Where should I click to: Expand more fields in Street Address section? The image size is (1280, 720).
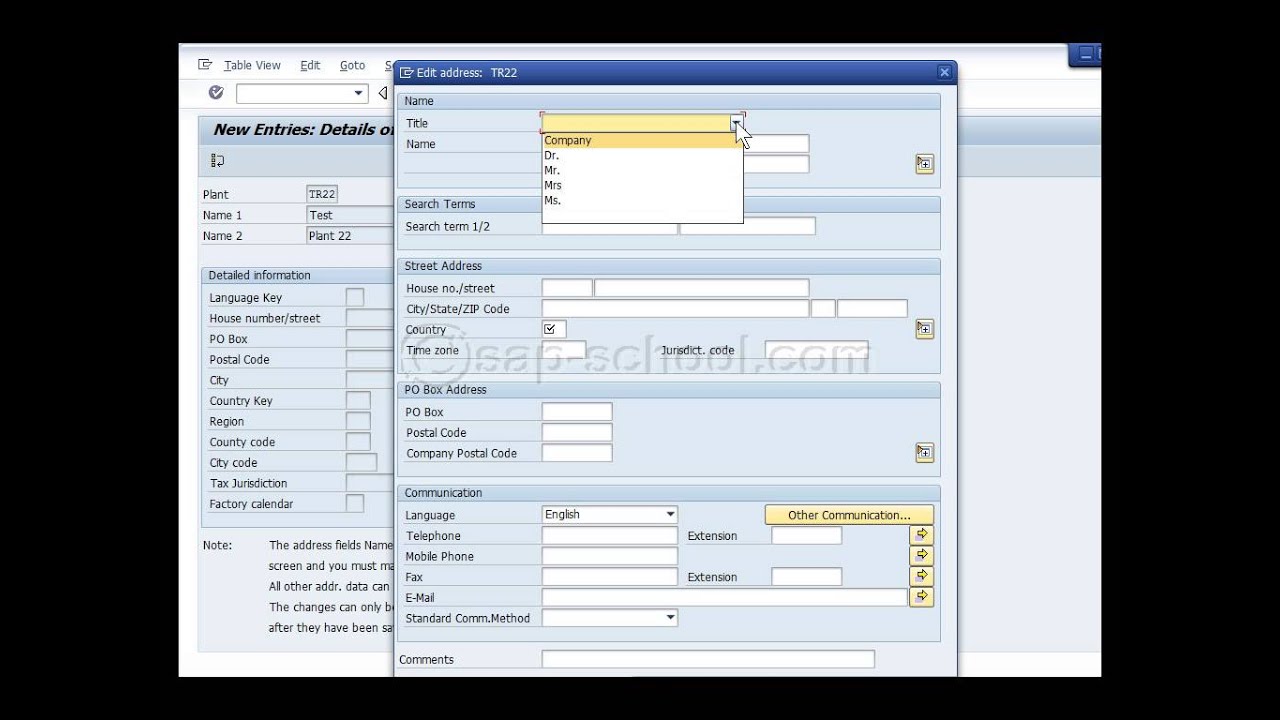(924, 329)
